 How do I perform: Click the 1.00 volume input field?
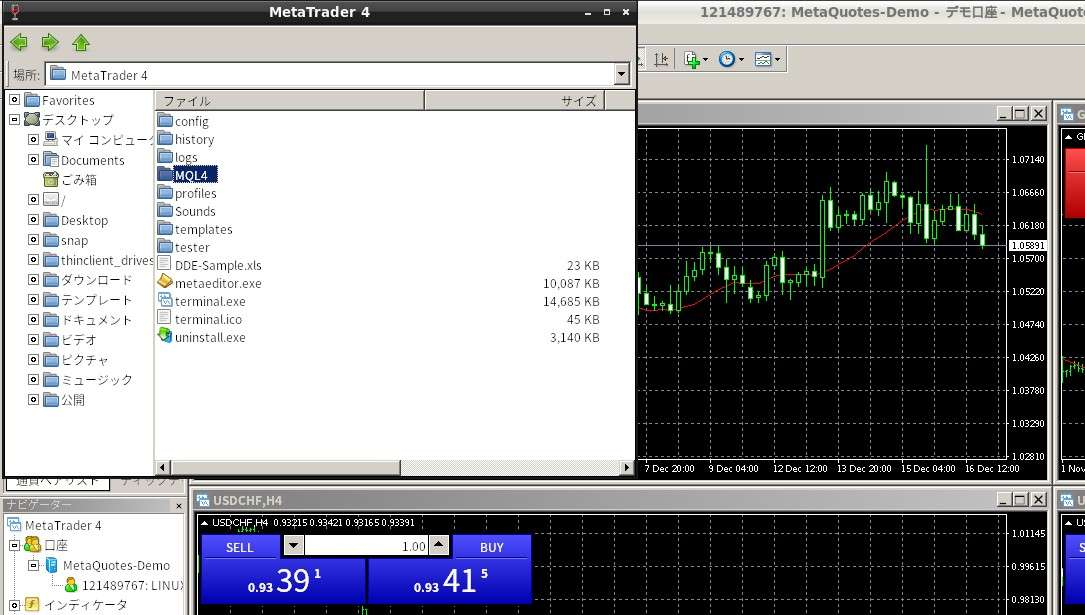coord(366,546)
